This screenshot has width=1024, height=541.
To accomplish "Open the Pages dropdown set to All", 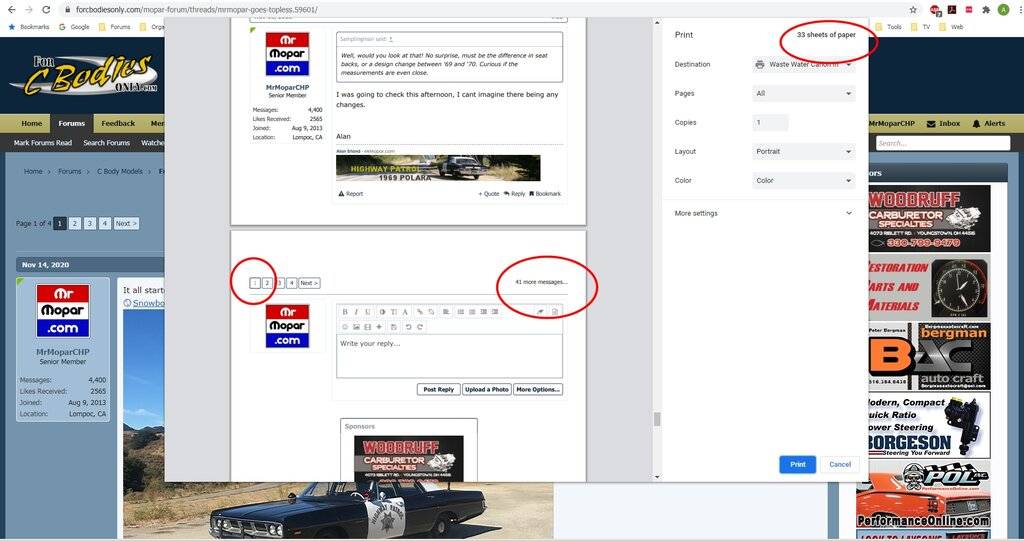I will pyautogui.click(x=804, y=93).
